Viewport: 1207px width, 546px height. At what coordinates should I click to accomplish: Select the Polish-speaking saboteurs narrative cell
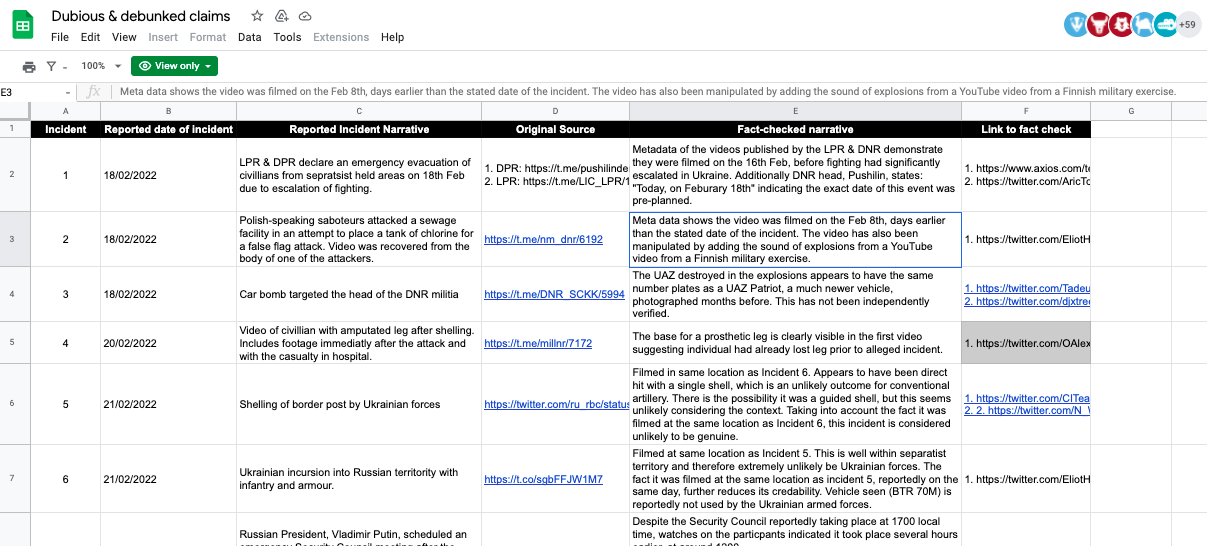coord(359,239)
